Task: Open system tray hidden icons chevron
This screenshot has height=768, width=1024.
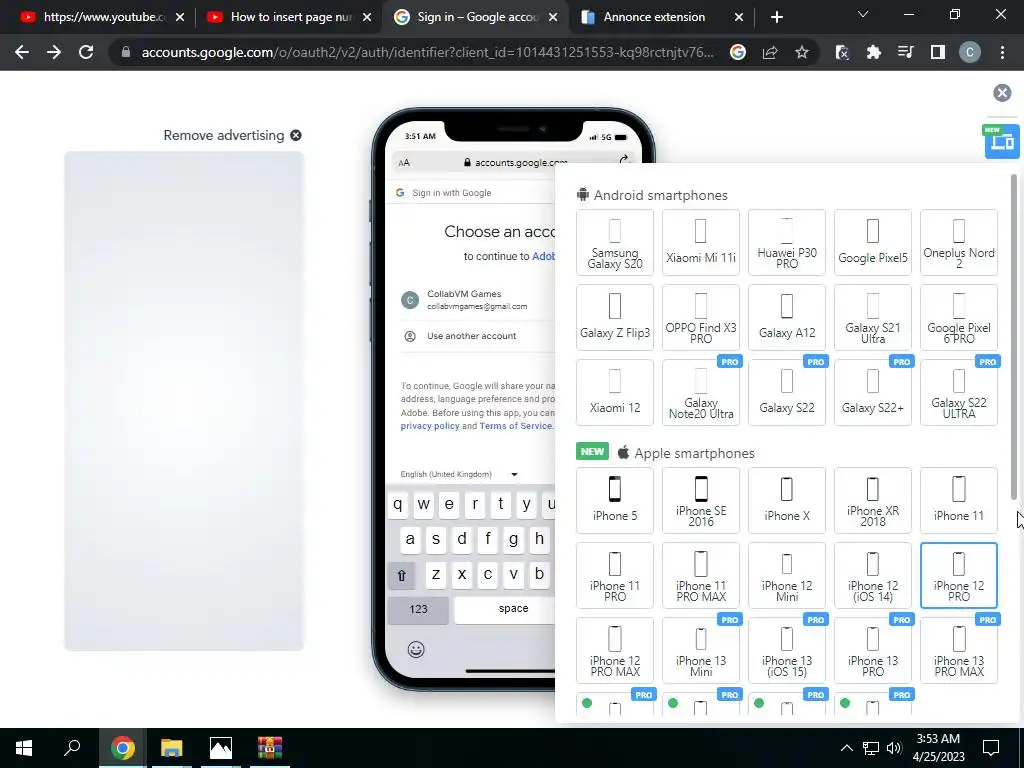Action: [846, 748]
